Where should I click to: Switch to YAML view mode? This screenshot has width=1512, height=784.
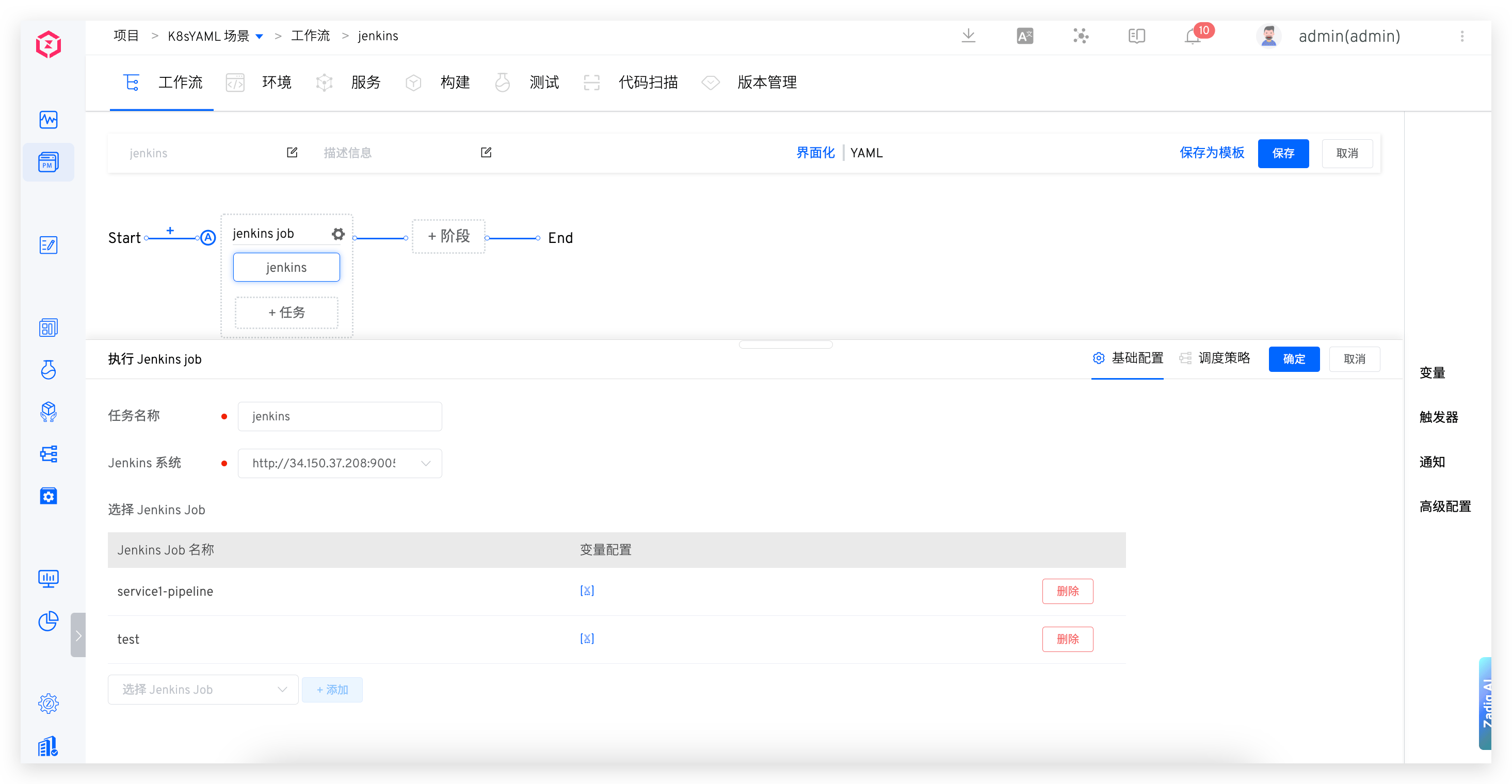[x=866, y=153]
